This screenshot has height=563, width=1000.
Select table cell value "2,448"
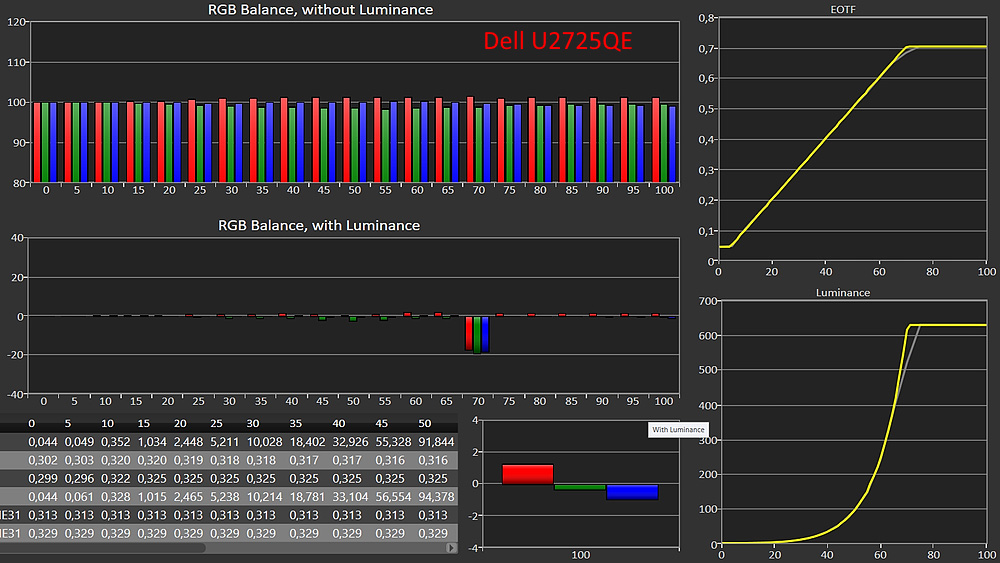click(188, 442)
